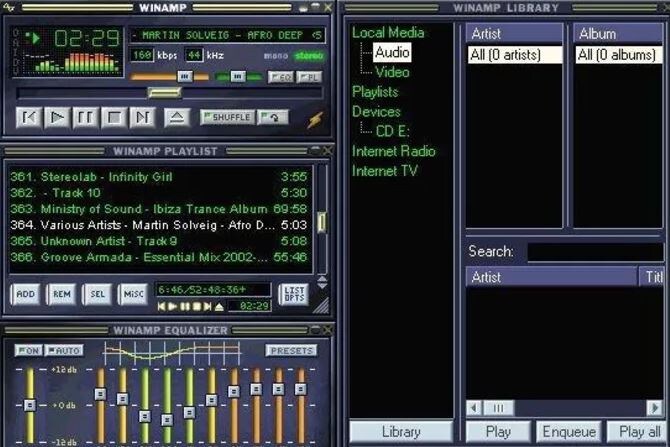Click the main Play button
The height and width of the screenshot is (447, 670).
click(x=57, y=117)
